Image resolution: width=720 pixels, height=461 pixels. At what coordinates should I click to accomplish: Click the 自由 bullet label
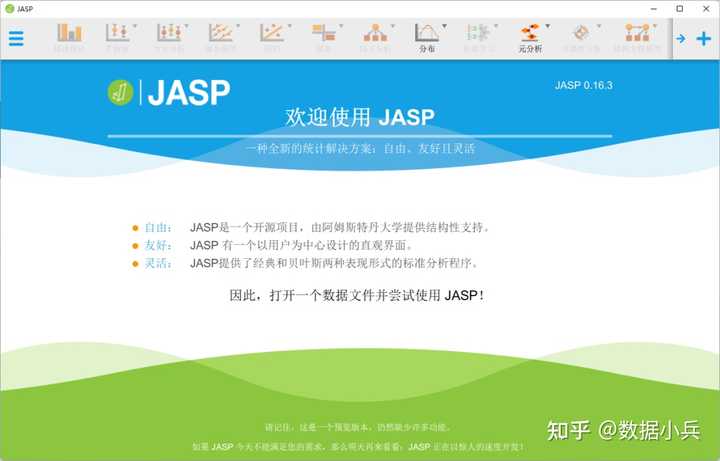pyautogui.click(x=158, y=227)
